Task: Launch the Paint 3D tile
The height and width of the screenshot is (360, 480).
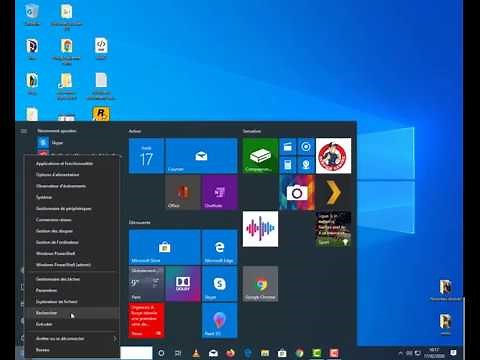Action: click(219, 320)
